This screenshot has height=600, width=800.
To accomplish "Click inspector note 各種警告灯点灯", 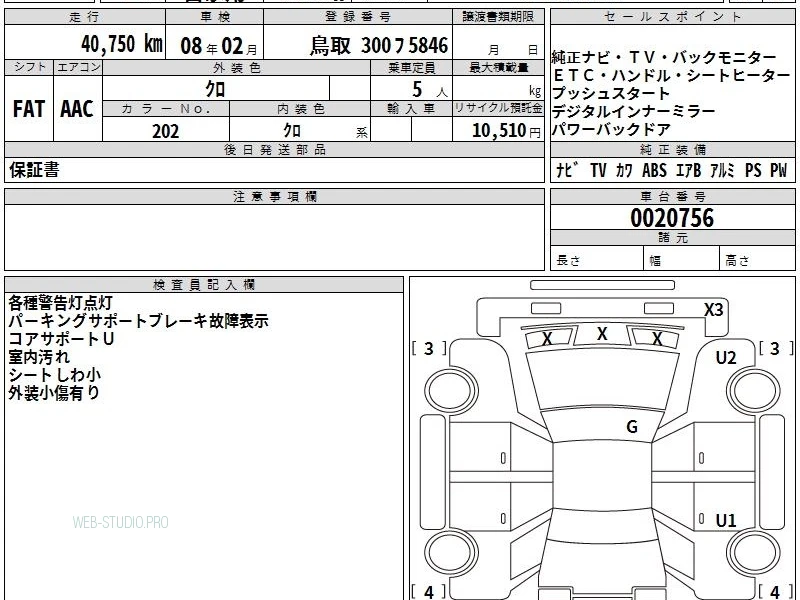I will pyautogui.click(x=60, y=303).
